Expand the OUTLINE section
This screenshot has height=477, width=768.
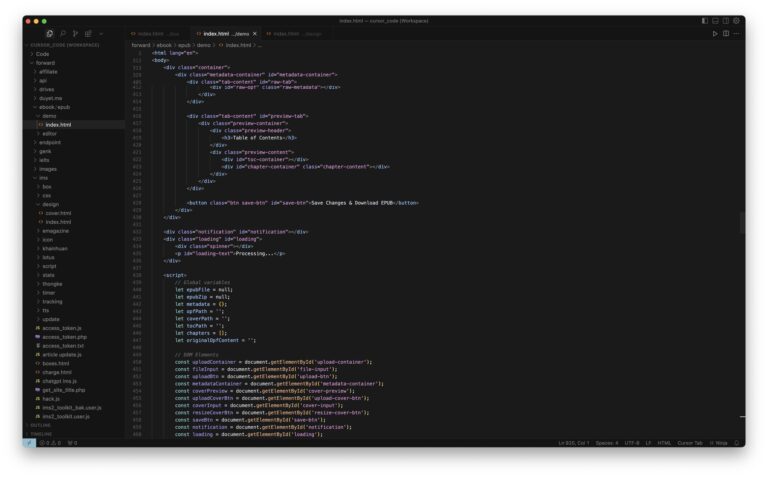[x=41, y=426]
